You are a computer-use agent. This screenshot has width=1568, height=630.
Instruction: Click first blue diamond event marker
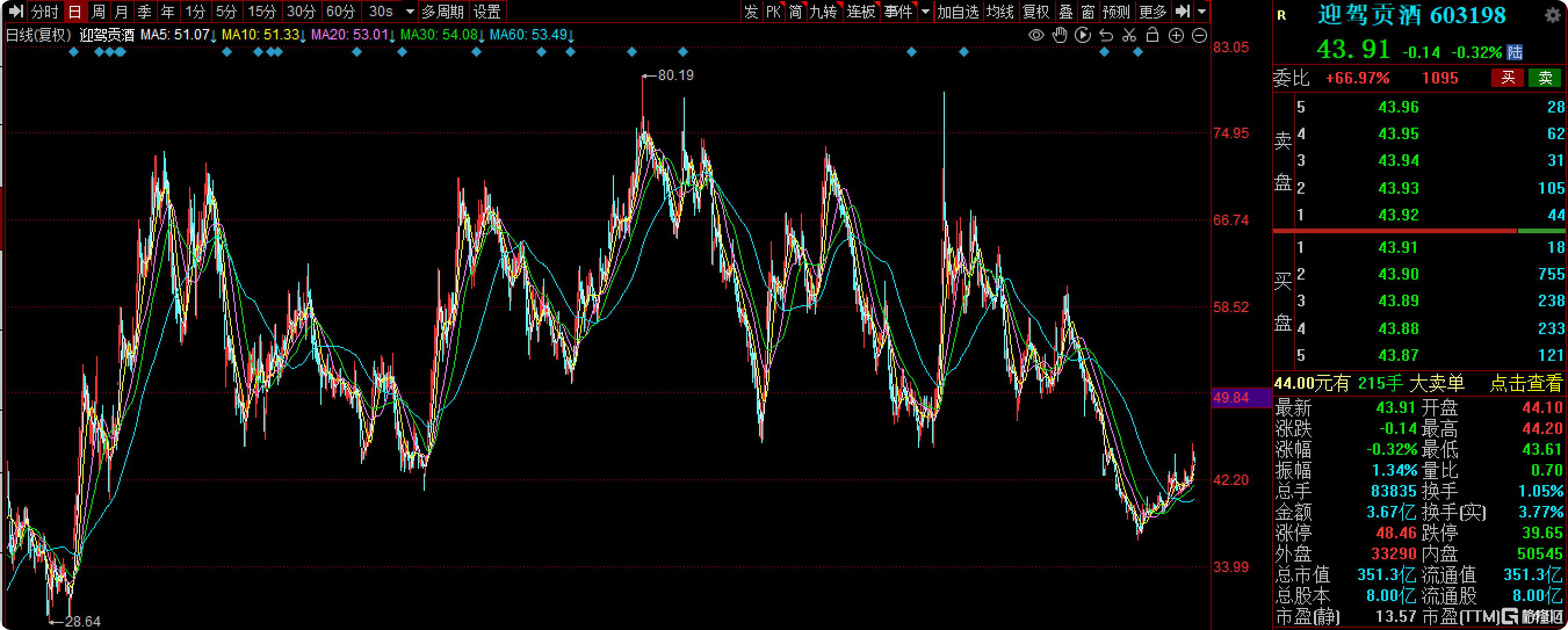tap(74, 52)
